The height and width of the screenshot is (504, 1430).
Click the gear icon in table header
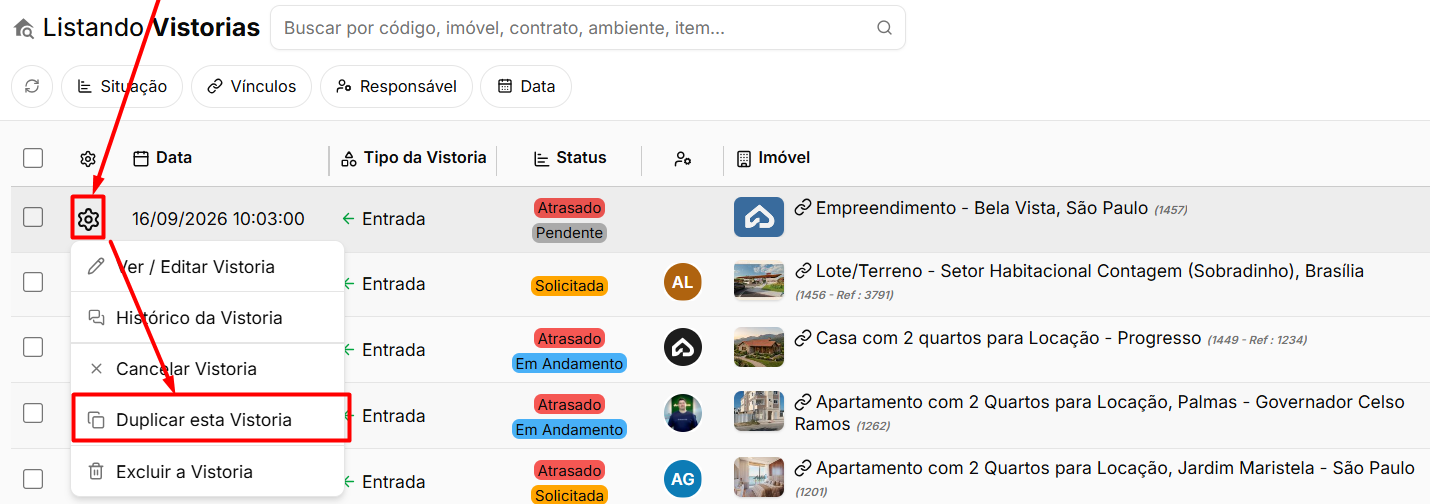pyautogui.click(x=88, y=158)
